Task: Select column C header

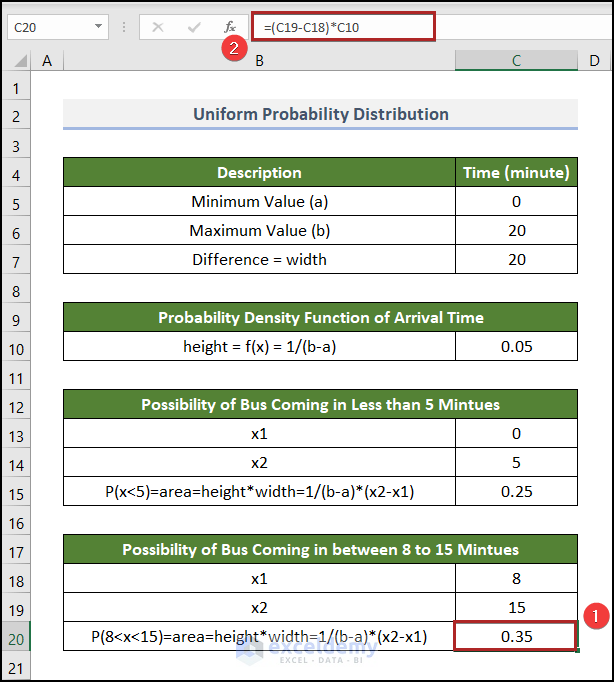Action: point(516,60)
